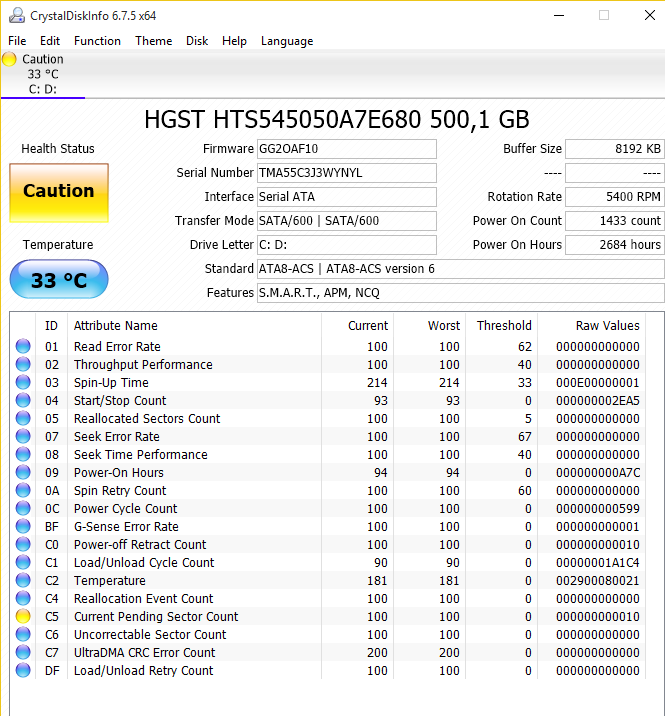Viewport: 665px width, 716px height.
Task: Open the Disk menu
Action: coord(197,41)
